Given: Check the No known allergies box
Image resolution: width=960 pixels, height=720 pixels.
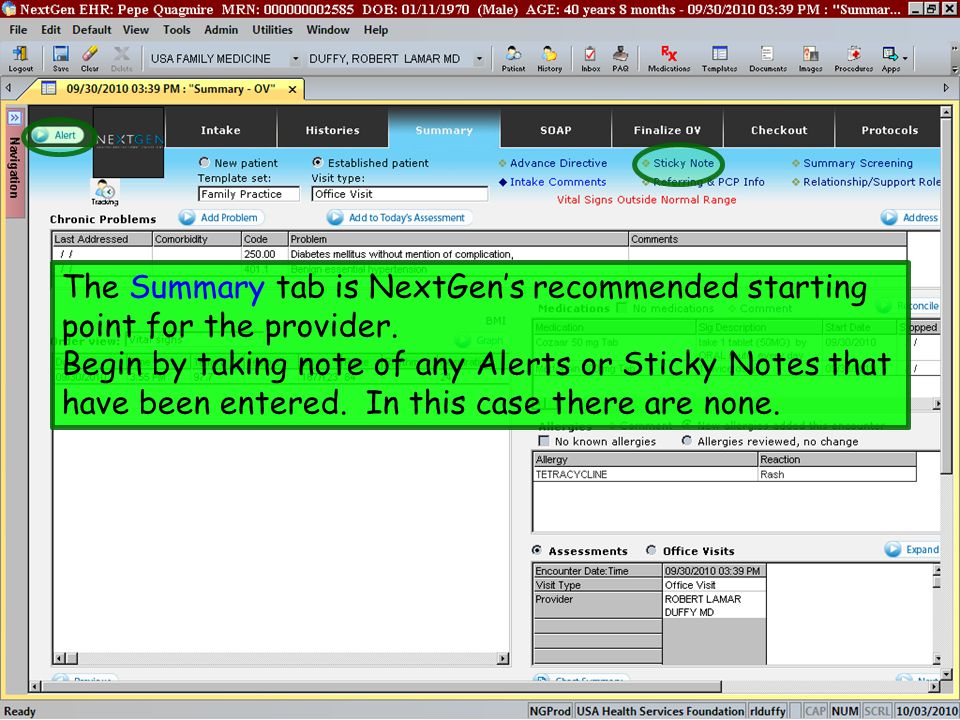Looking at the screenshot, I should pyautogui.click(x=543, y=441).
